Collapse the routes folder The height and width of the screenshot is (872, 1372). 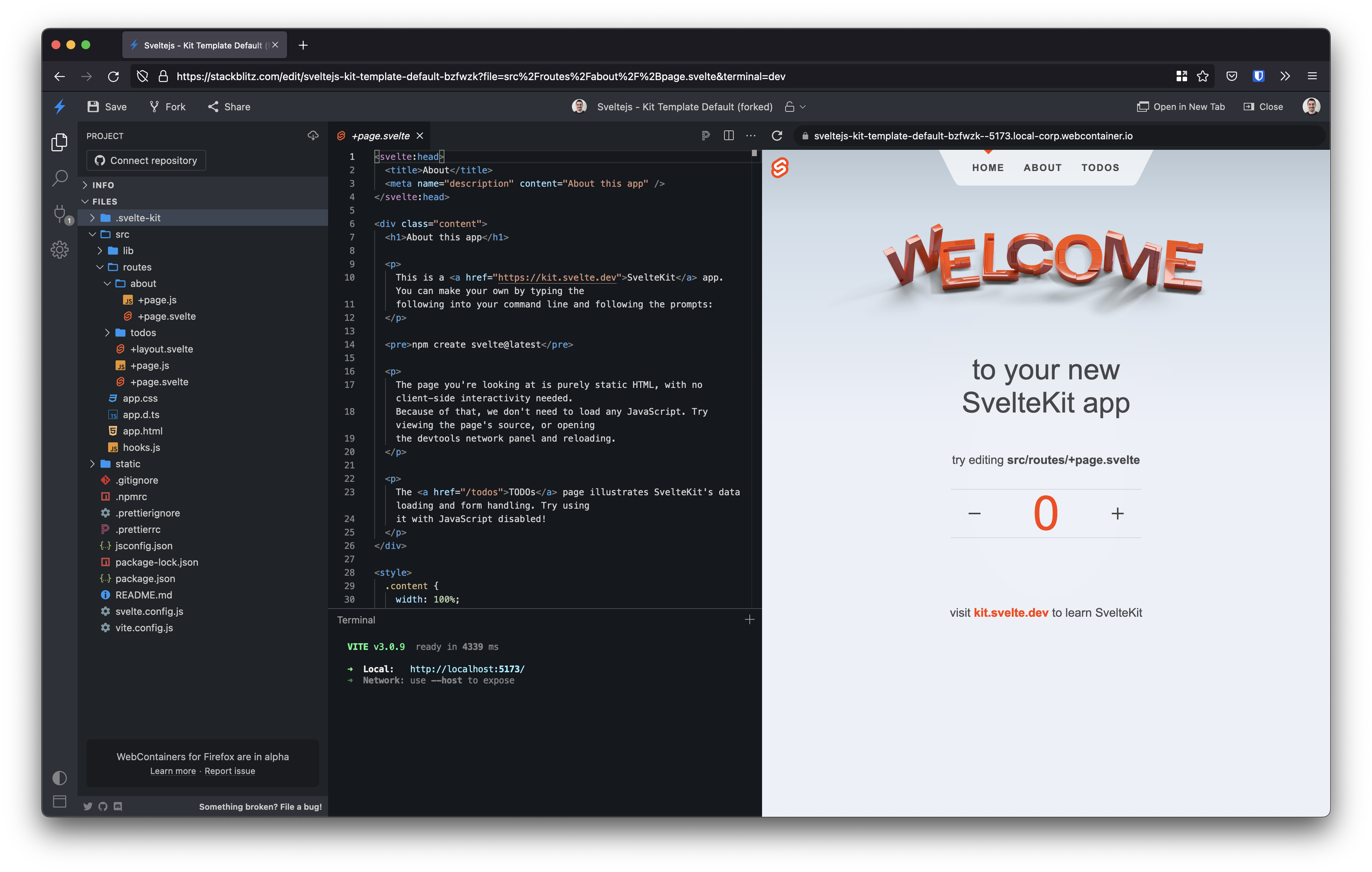tap(137, 267)
